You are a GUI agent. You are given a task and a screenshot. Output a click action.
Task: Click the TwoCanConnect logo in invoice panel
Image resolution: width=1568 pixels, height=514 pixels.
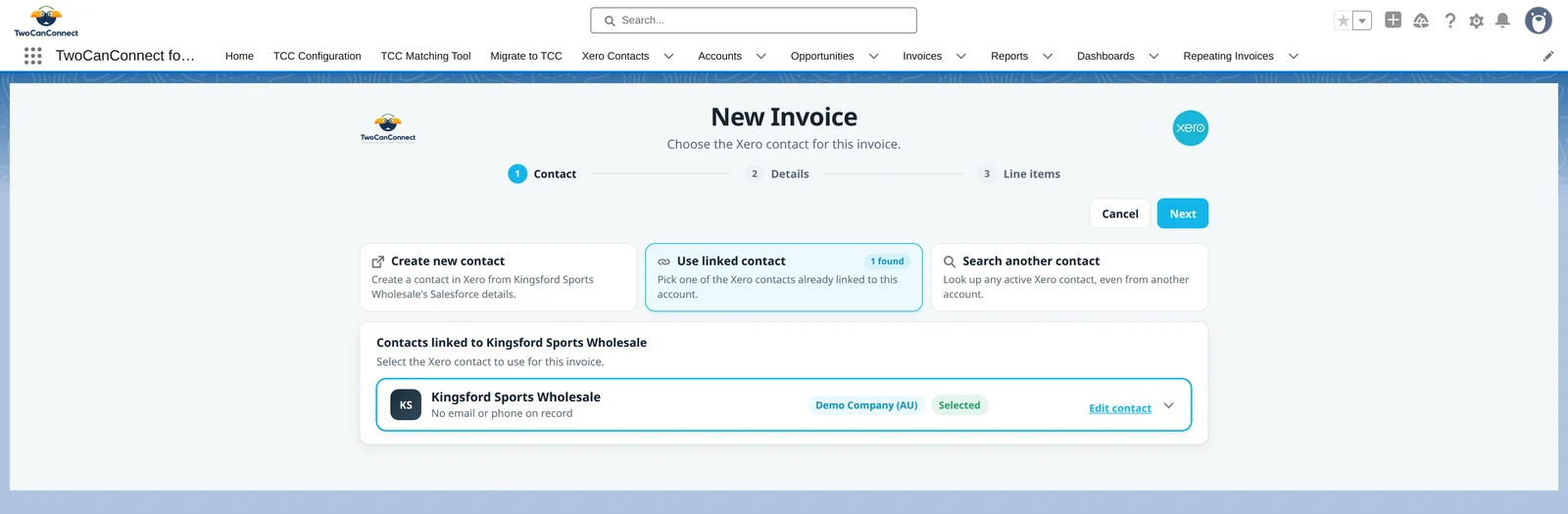coord(388,128)
